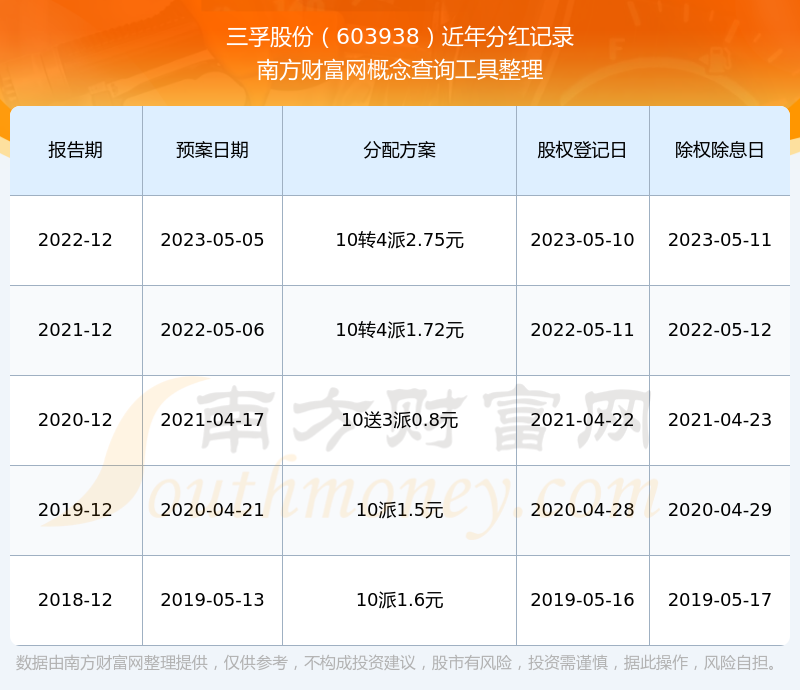This screenshot has width=800, height=690.
Task: Select proposal date 2022-05-06
Action: click(212, 330)
